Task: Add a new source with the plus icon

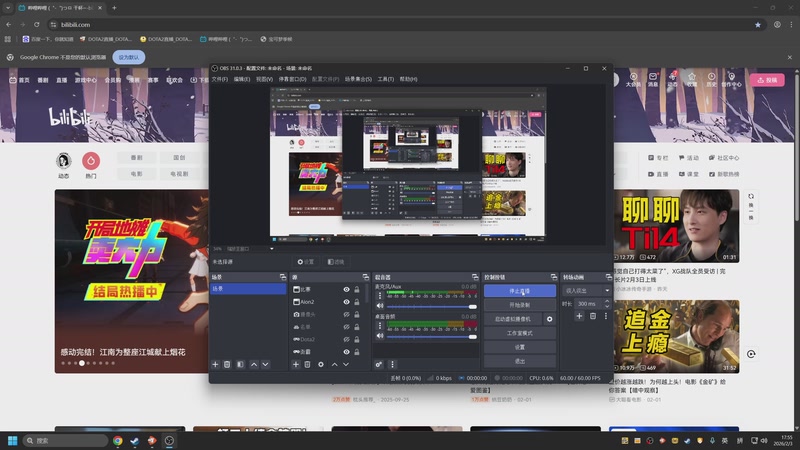Action: 295,364
